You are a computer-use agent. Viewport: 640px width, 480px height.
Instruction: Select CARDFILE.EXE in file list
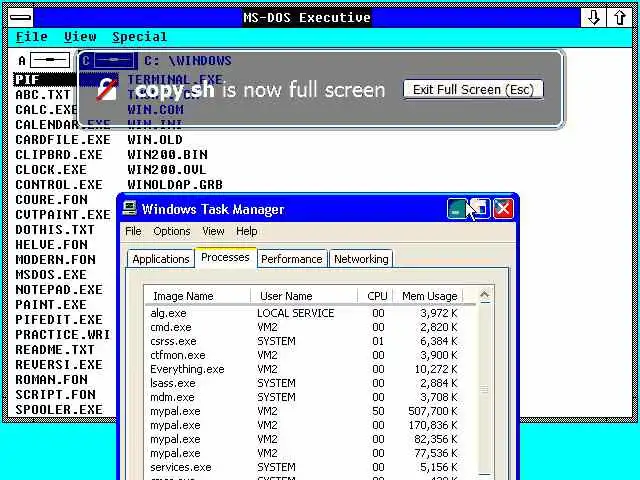pos(63,140)
